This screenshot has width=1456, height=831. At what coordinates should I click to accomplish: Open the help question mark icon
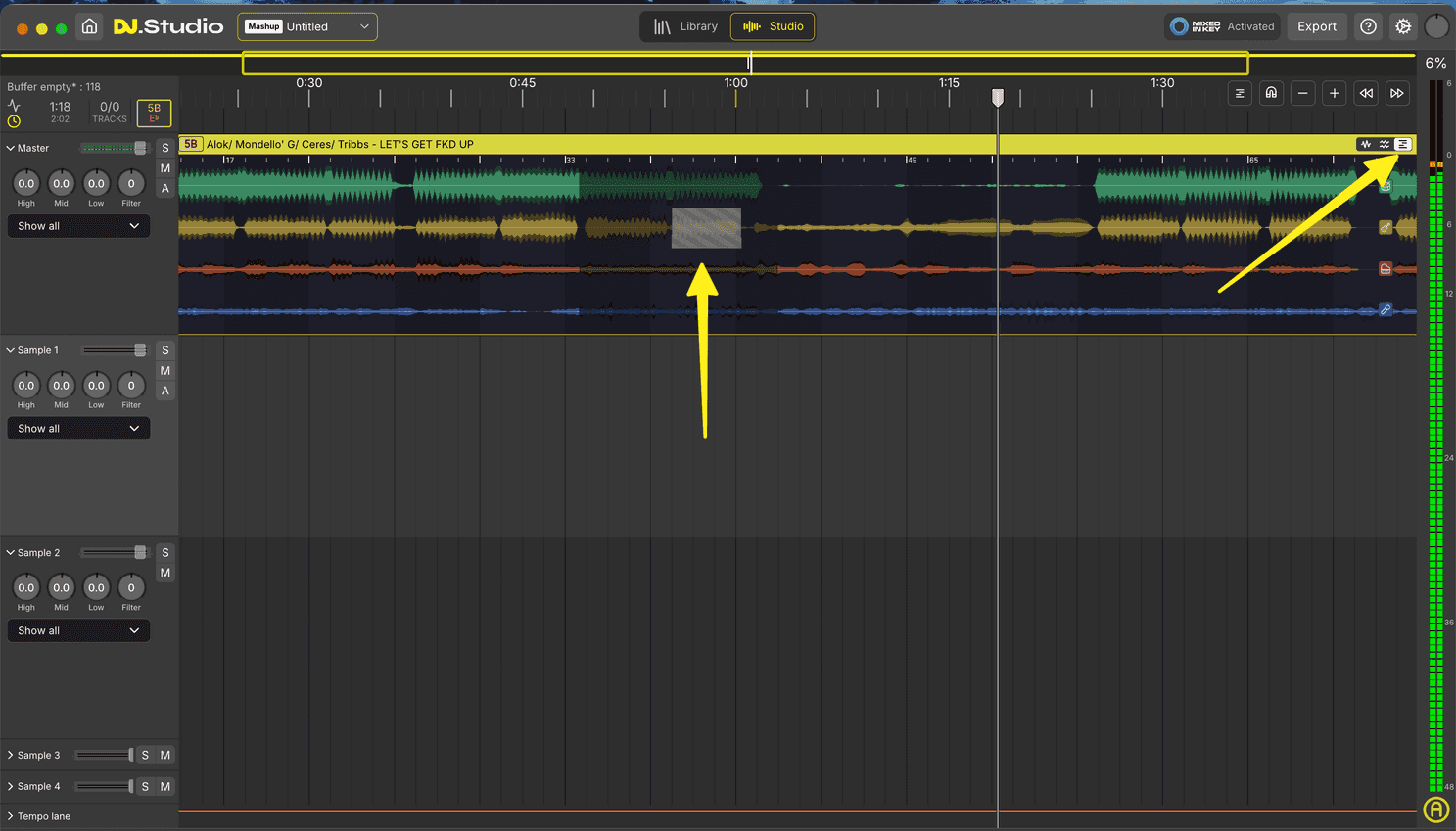pos(1368,26)
